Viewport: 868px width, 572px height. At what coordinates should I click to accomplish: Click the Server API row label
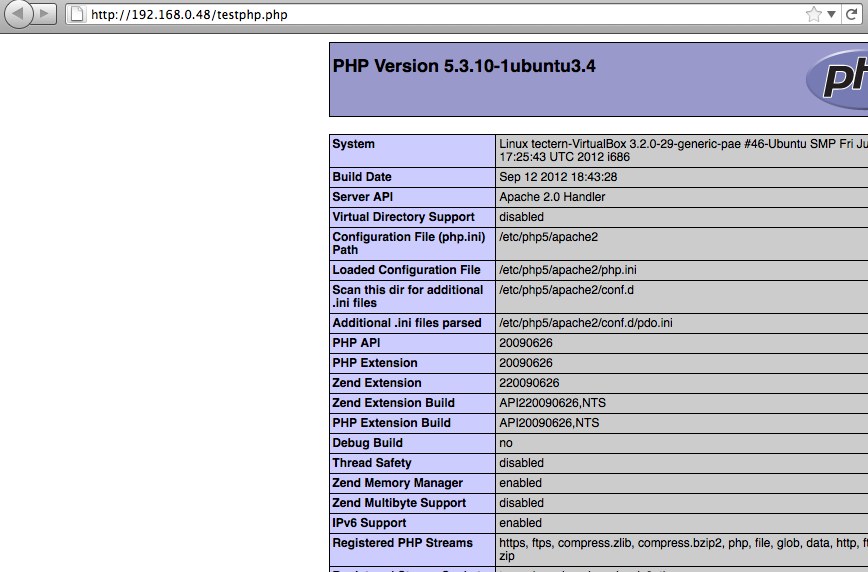[363, 197]
